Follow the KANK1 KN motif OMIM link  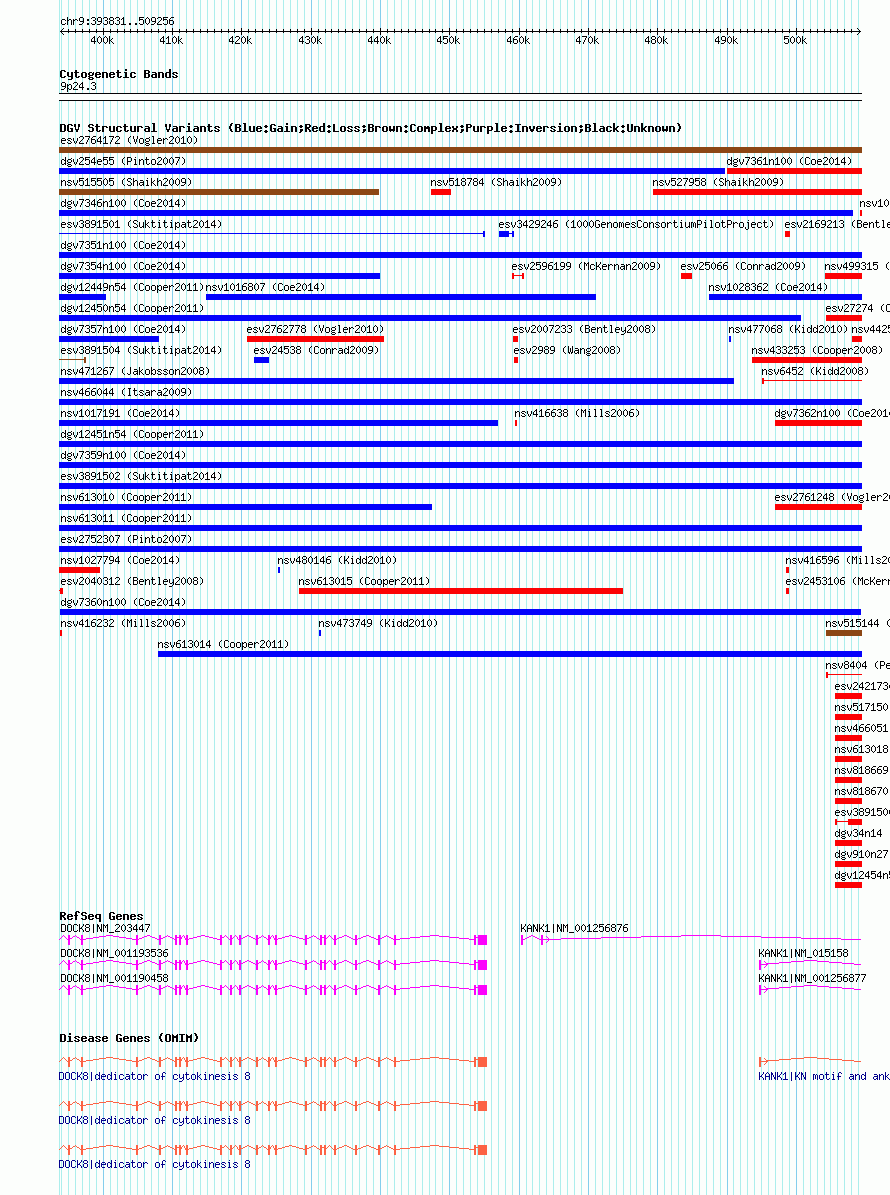coord(824,1076)
